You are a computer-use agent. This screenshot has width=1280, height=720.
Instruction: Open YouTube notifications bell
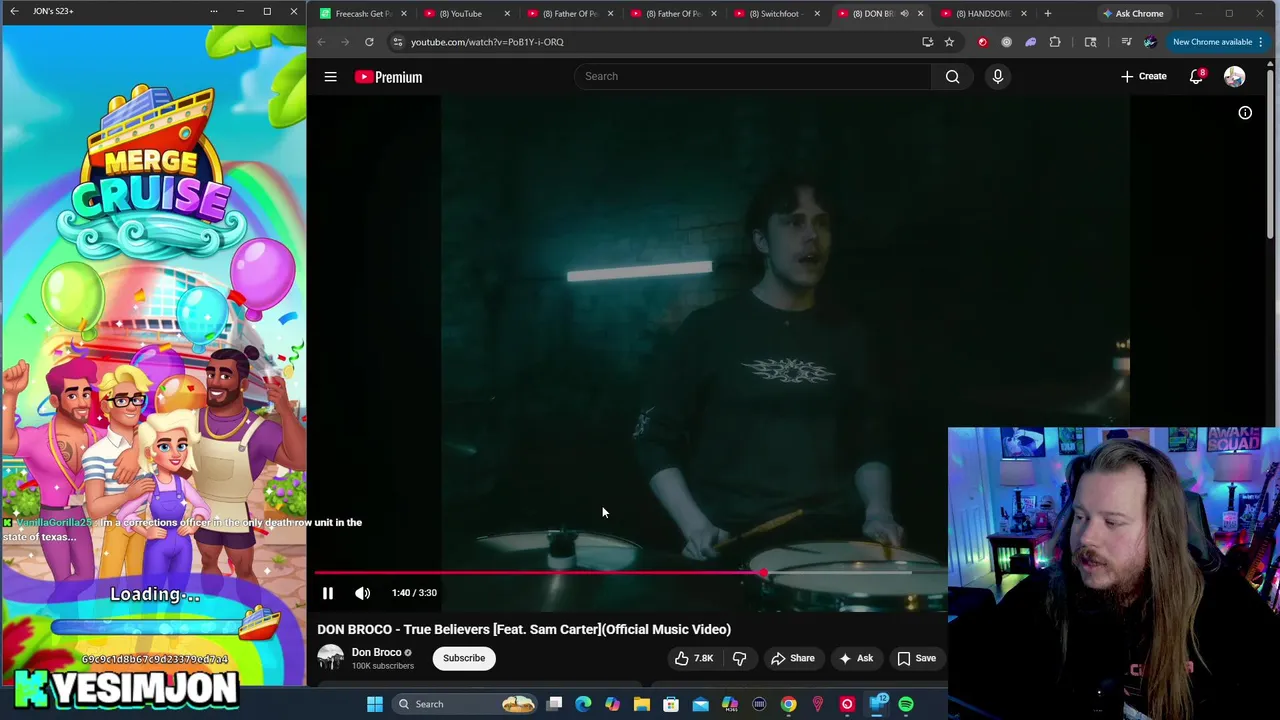(1196, 76)
